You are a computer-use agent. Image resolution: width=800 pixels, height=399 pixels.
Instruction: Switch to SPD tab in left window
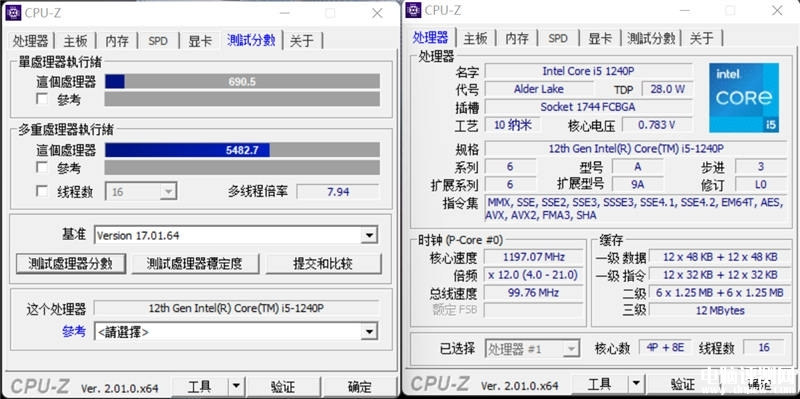pos(158,41)
